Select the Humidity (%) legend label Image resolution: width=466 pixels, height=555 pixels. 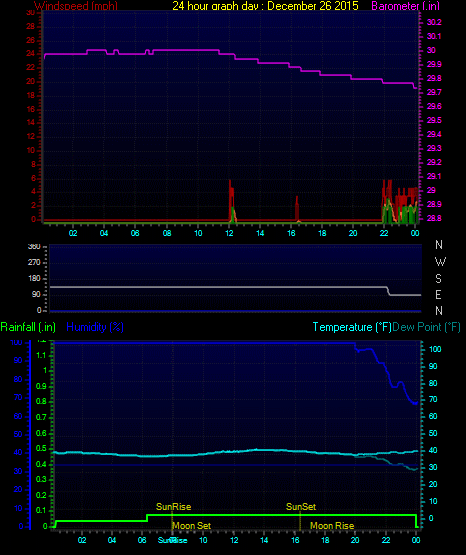pos(95,327)
